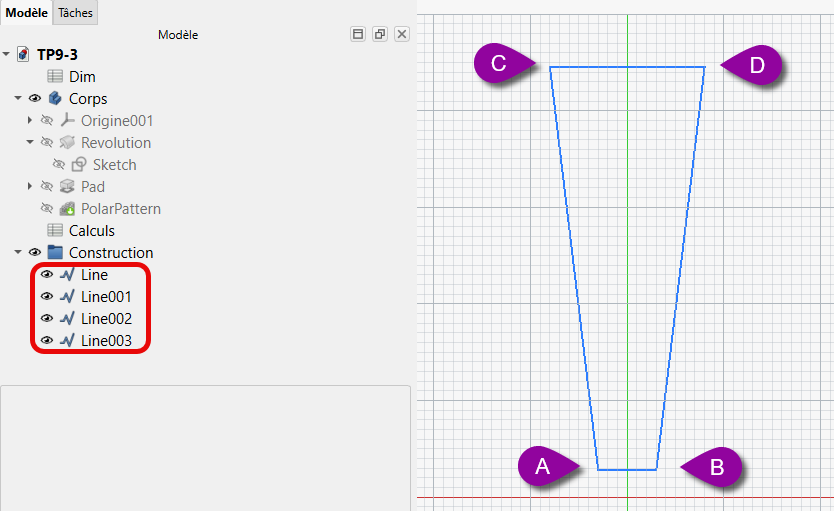
Task: Click the Construction folder icon
Action: pyautogui.click(x=56, y=253)
